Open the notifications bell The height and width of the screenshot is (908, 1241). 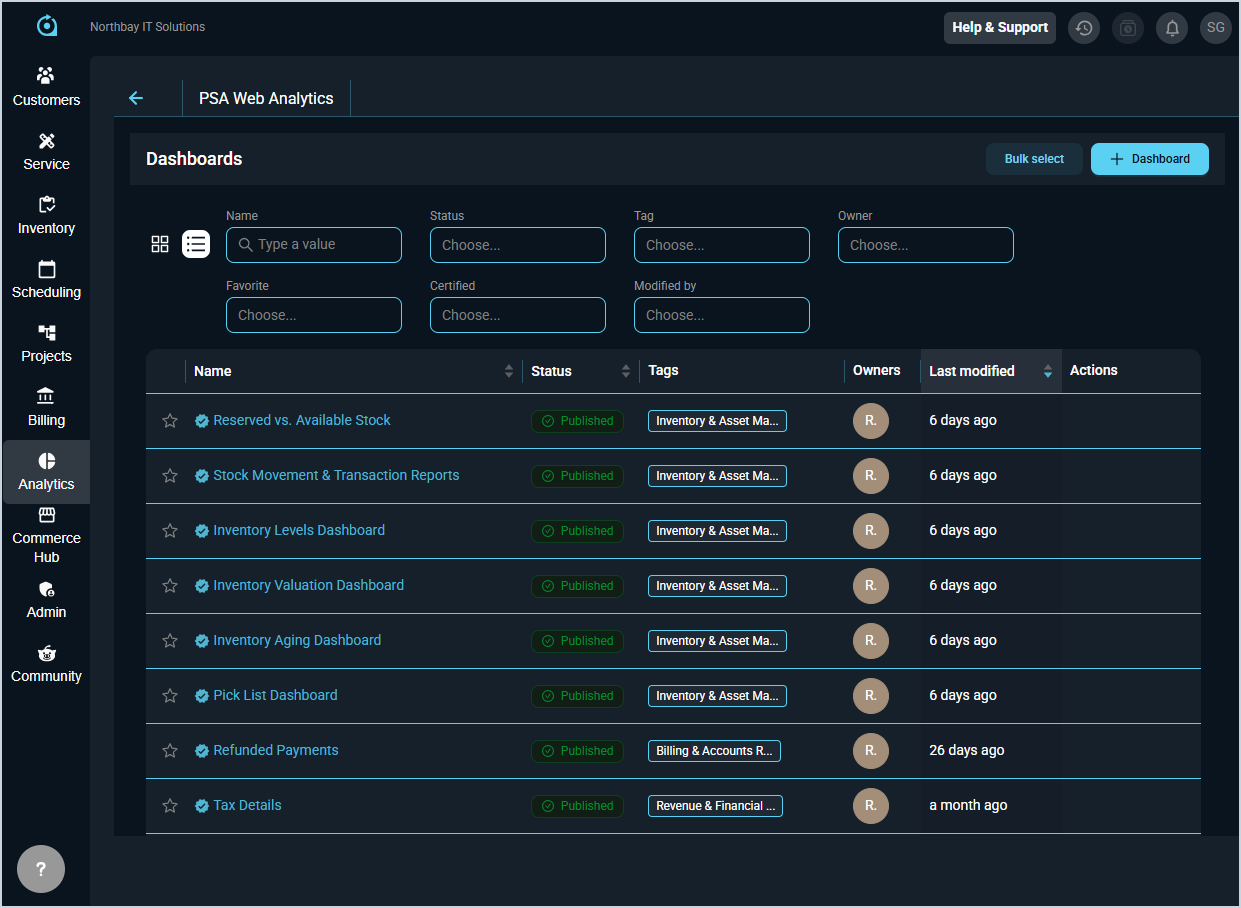[x=1171, y=28]
